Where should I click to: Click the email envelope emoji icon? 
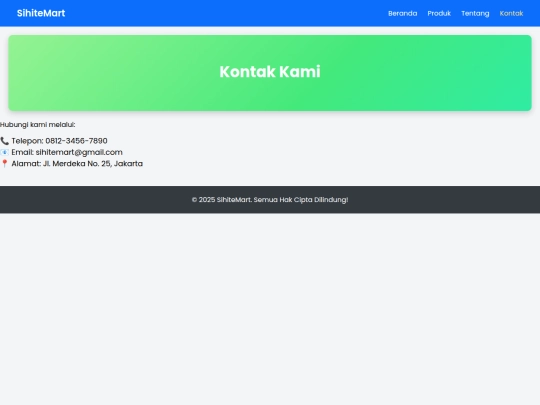tap(4, 152)
